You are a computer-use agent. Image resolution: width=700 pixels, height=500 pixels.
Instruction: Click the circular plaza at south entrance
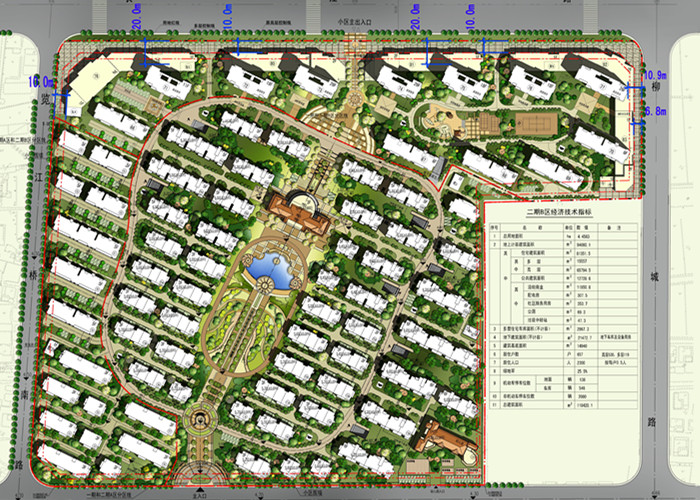[199, 420]
